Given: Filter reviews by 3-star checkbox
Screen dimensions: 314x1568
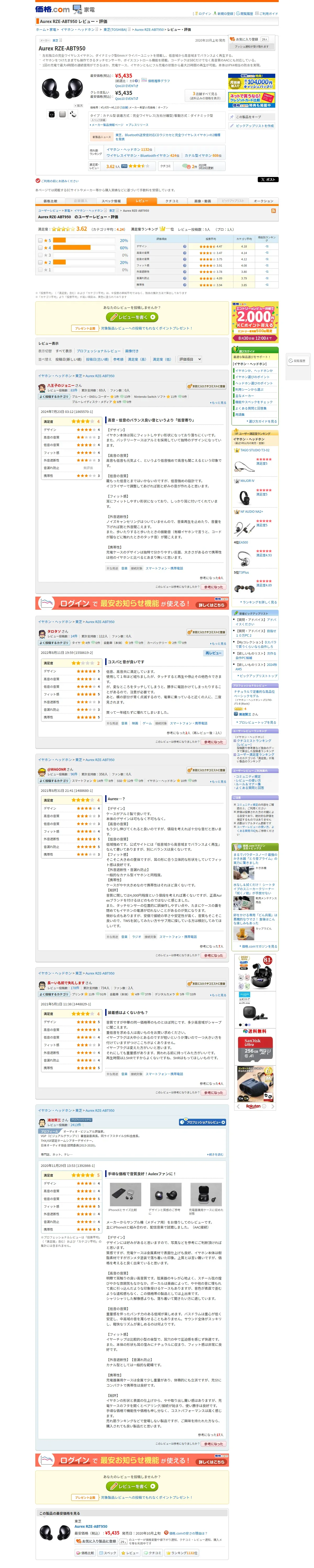Looking at the screenshot, I should pyautogui.click(x=40, y=255).
